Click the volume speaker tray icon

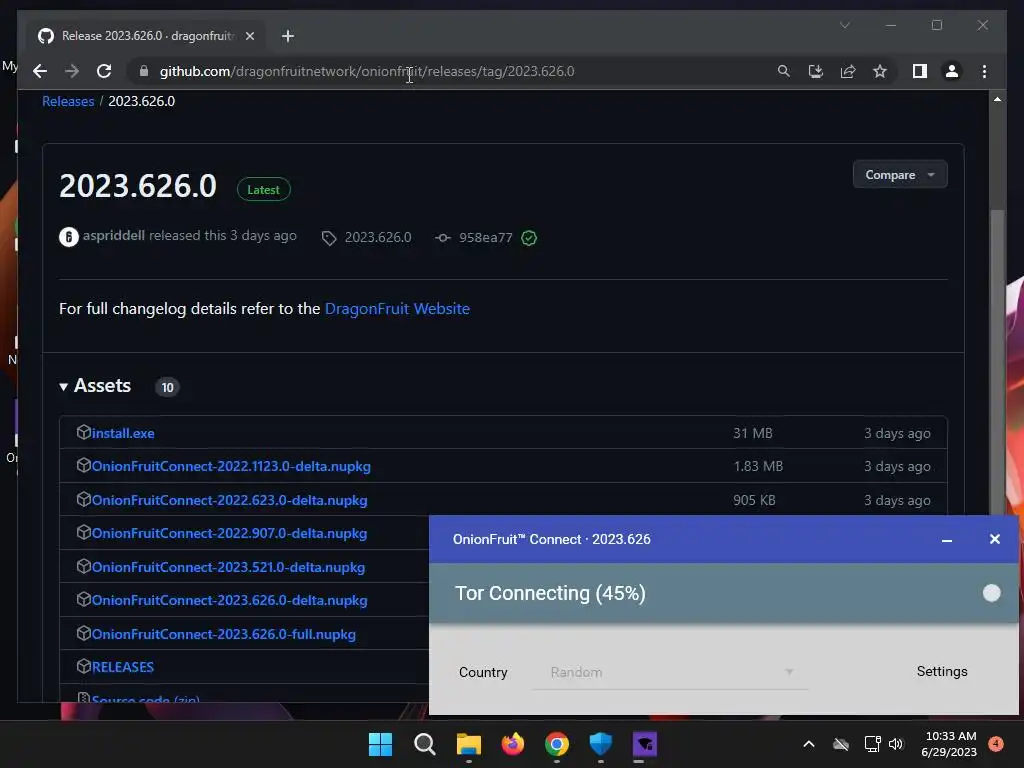(x=896, y=744)
